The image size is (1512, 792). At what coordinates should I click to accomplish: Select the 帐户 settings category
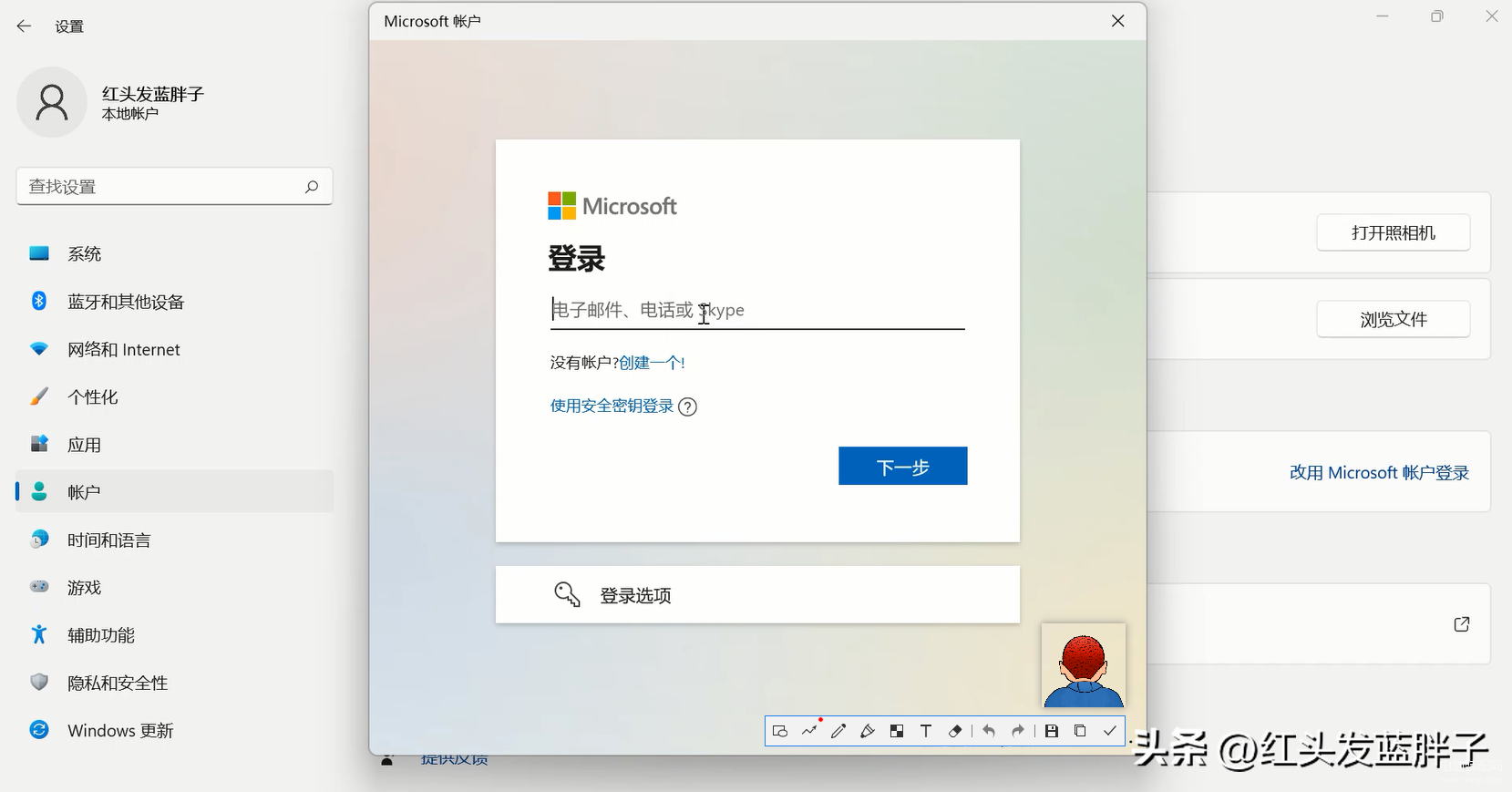point(174,491)
